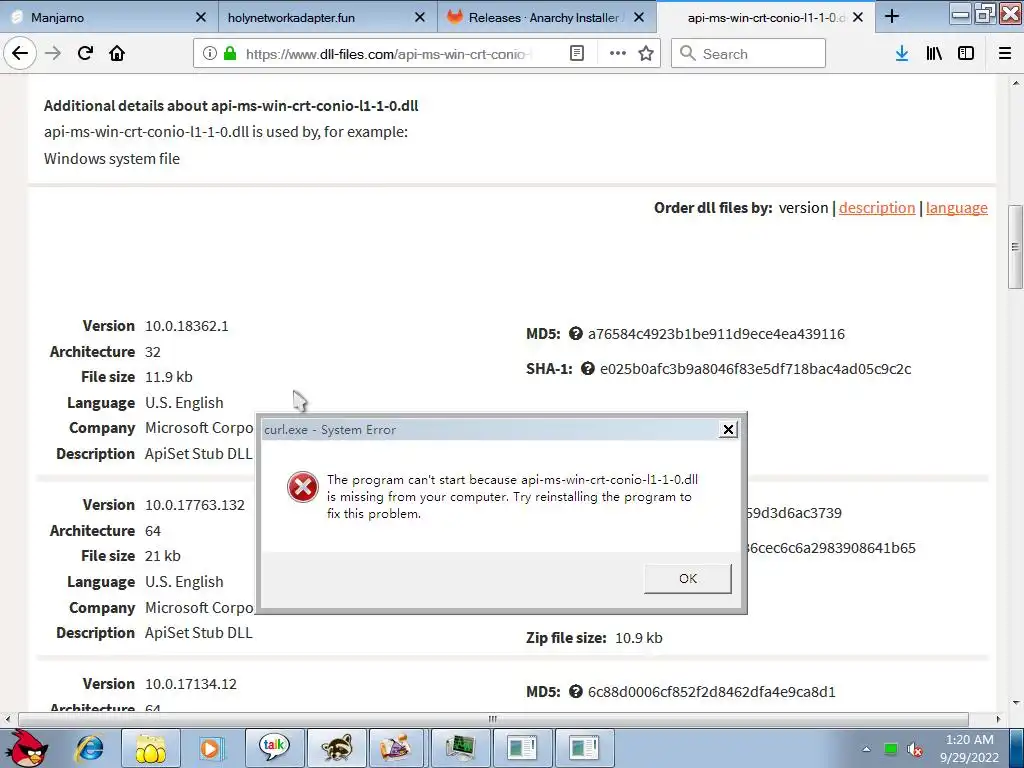This screenshot has height=768, width=1024.
Task: Open the media player taskbar icon
Action: [211, 748]
